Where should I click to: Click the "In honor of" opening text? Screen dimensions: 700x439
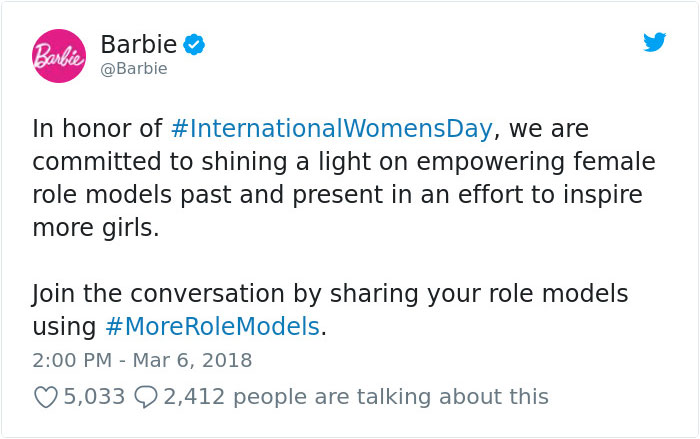(95, 130)
